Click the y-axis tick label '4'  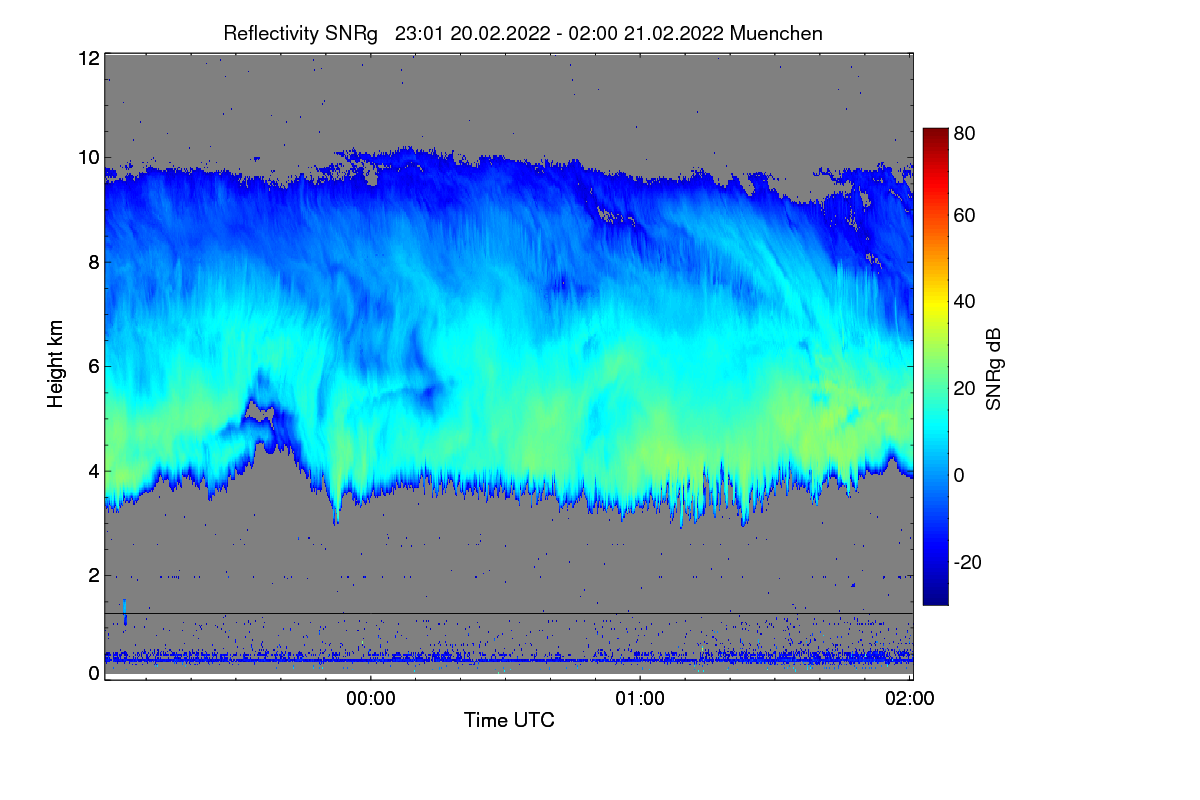click(94, 471)
